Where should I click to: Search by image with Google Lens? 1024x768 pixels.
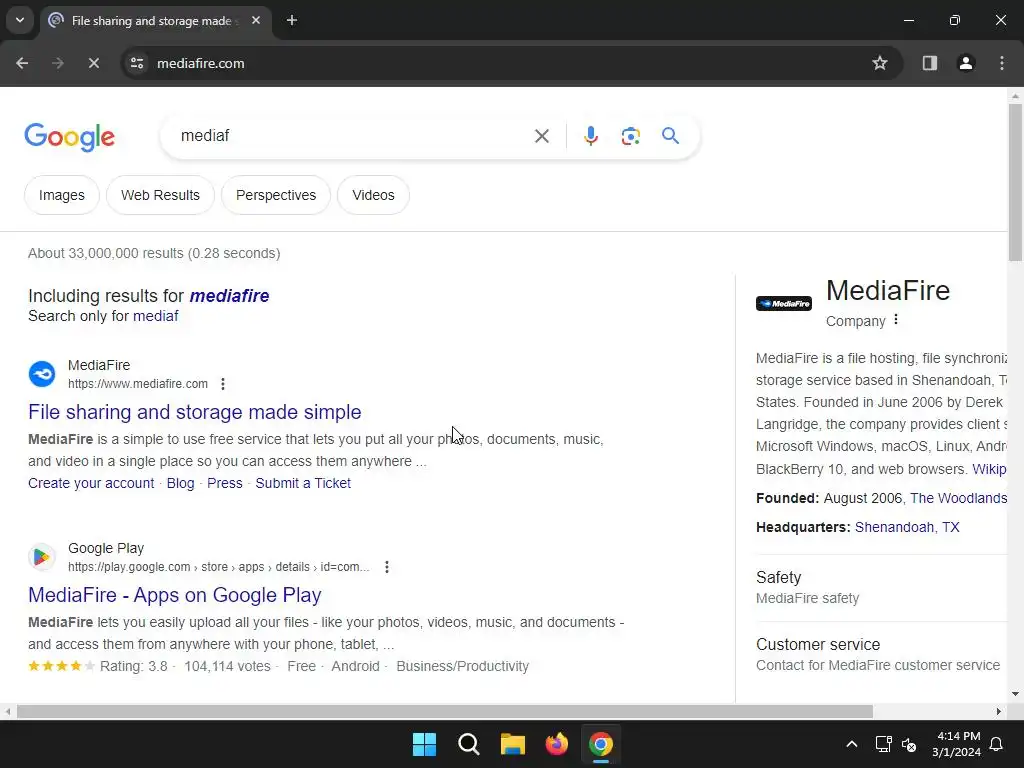(x=630, y=136)
